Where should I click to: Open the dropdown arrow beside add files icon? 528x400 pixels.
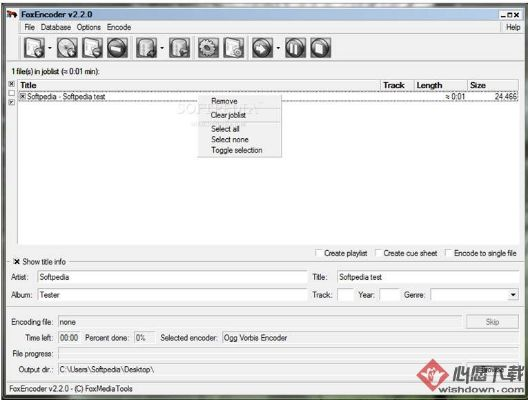tap(50, 48)
